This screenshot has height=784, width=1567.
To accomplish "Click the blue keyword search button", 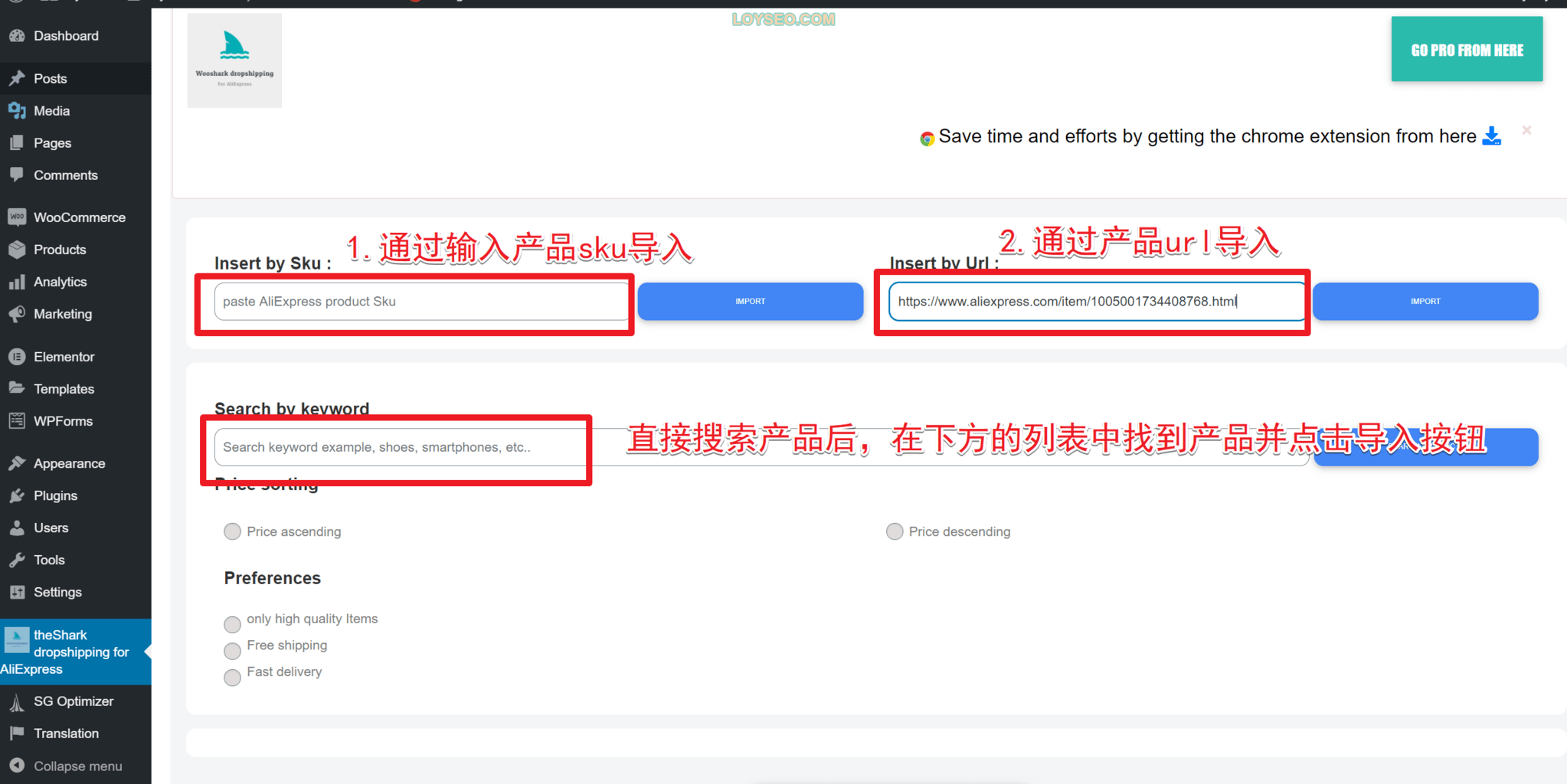I will pyautogui.click(x=1425, y=447).
